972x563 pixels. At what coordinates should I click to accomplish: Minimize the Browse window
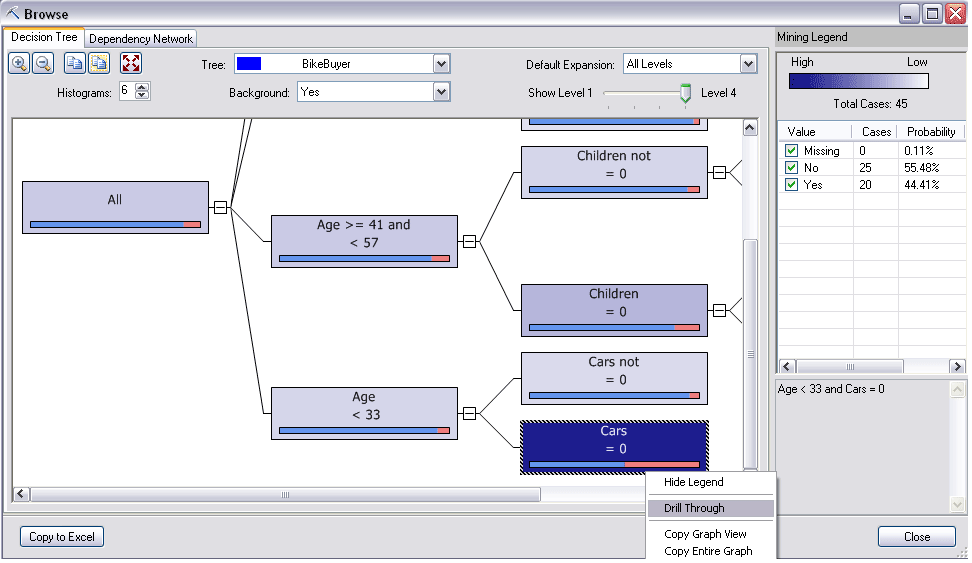click(x=909, y=14)
